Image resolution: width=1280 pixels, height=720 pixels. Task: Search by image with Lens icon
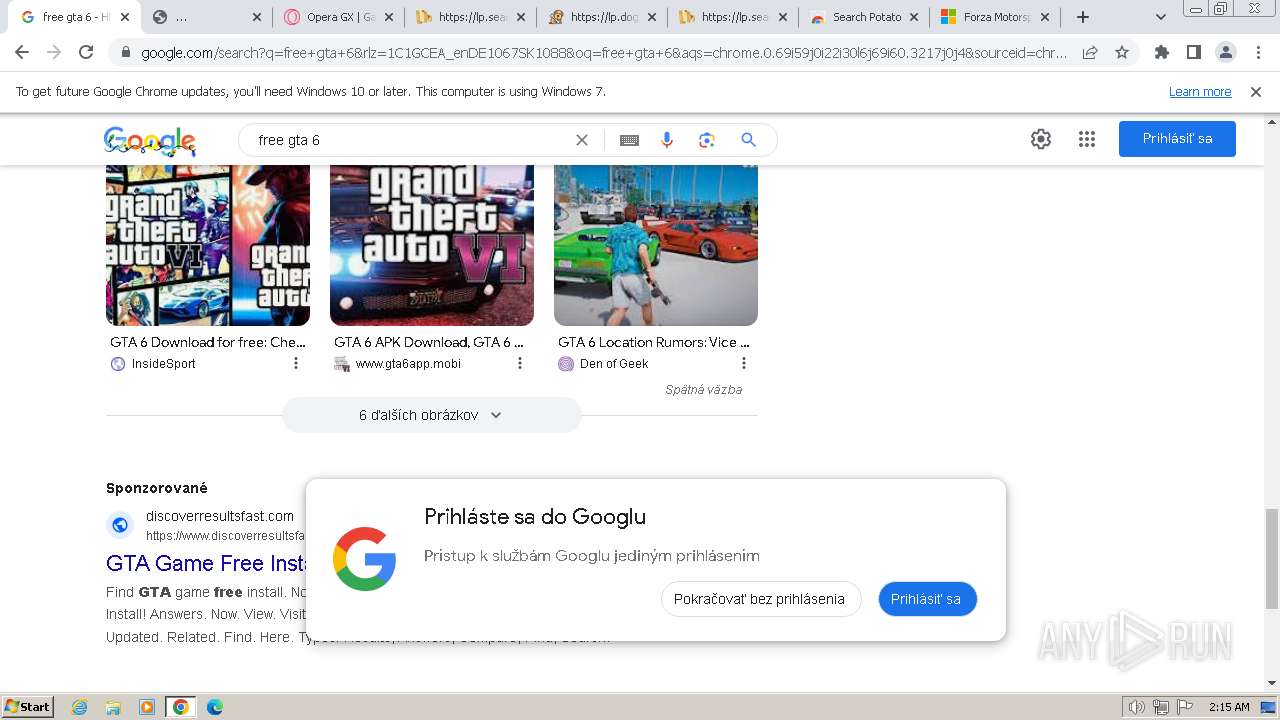(707, 140)
